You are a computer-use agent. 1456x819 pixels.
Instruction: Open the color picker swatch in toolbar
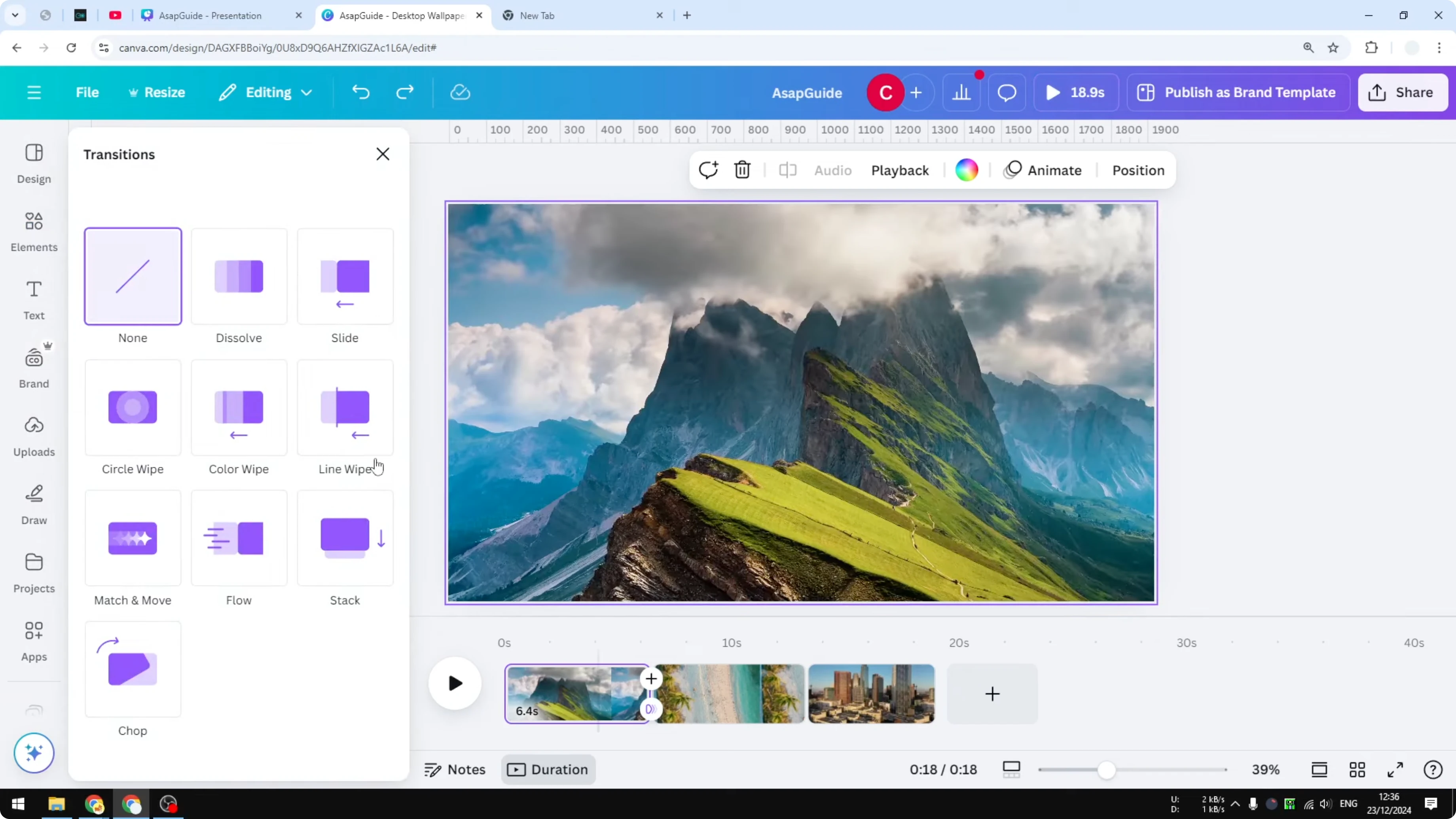tap(967, 170)
